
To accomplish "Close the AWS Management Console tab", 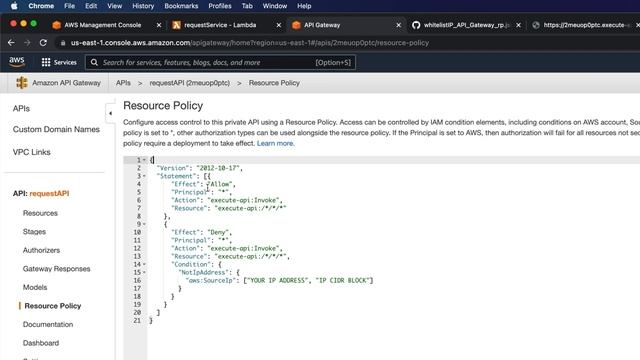I will pos(159,25).
